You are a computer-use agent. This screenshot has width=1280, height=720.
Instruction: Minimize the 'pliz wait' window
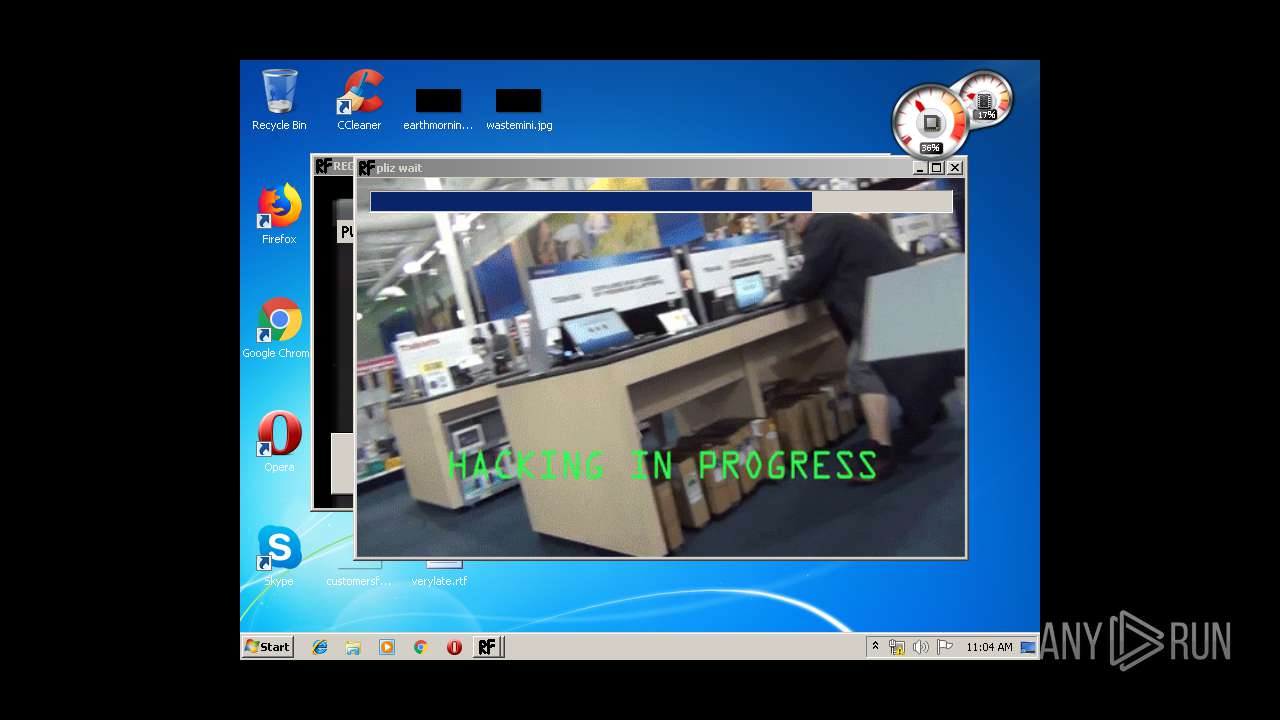click(x=920, y=168)
